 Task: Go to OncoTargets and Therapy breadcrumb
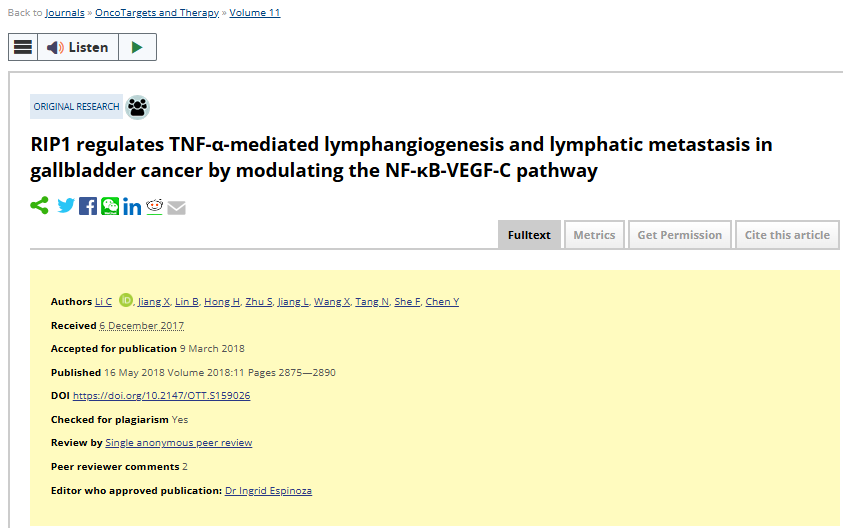click(157, 12)
